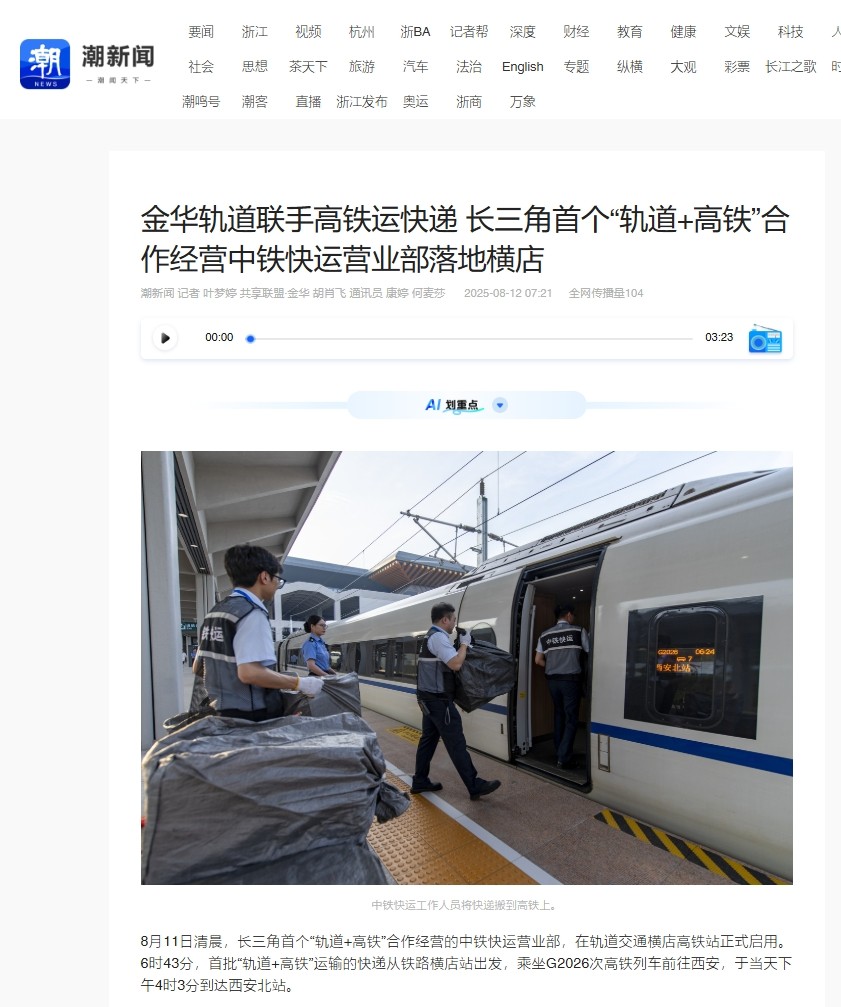Open the 浙江 navigation item
This screenshot has width=841, height=1007.
(x=255, y=31)
